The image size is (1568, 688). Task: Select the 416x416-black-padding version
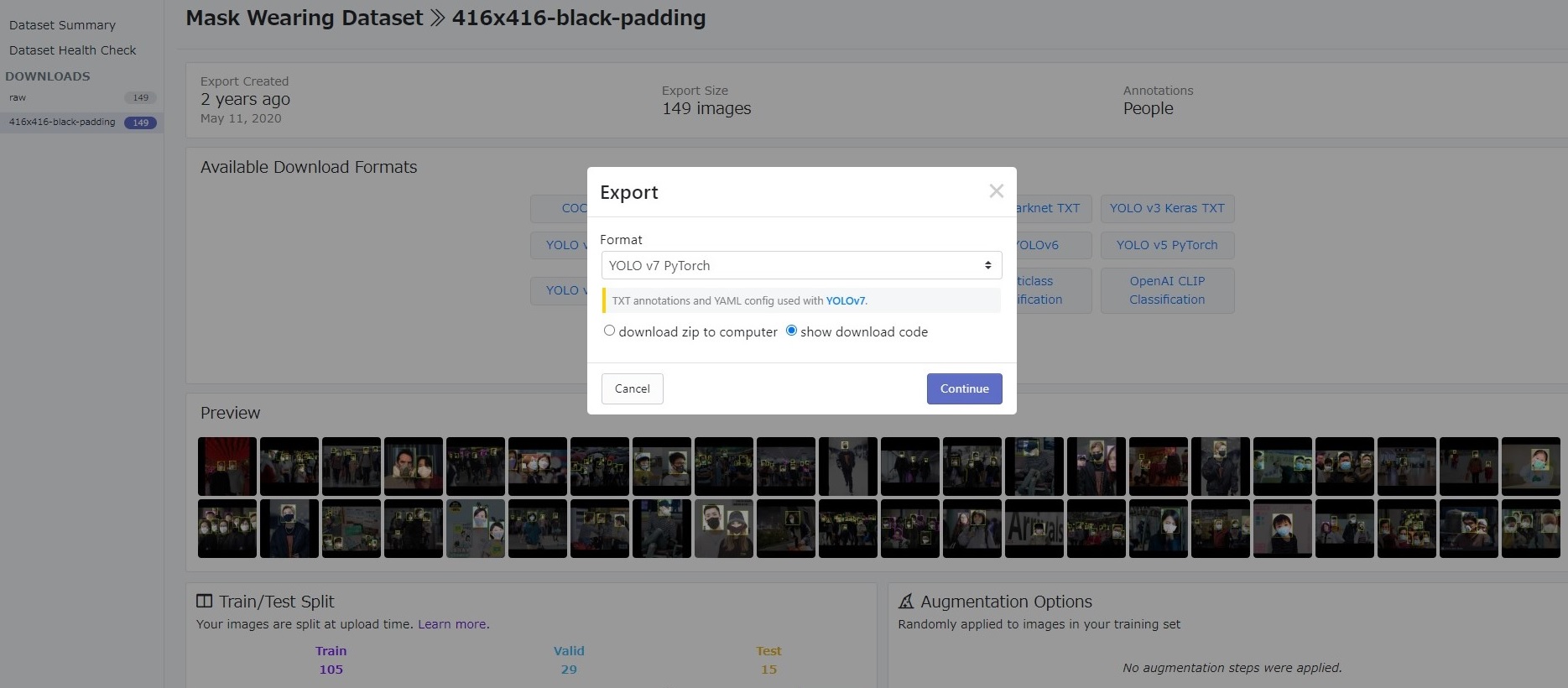[62, 122]
